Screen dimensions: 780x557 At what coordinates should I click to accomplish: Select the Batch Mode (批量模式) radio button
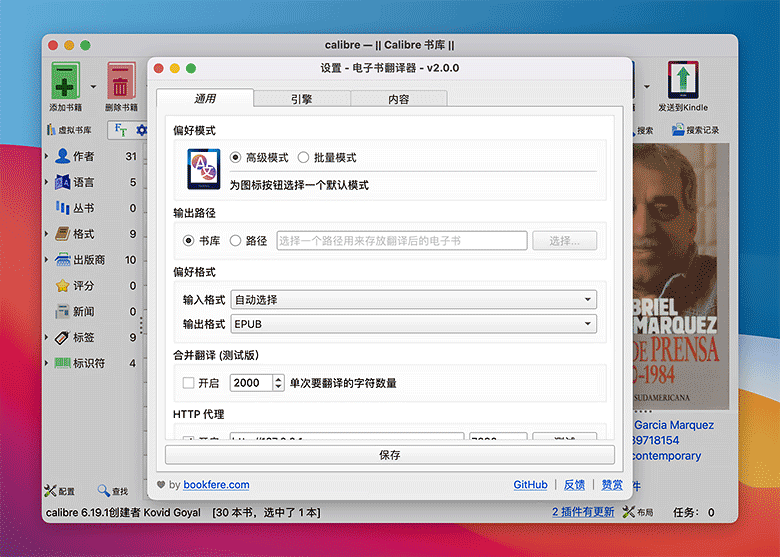tap(303, 158)
